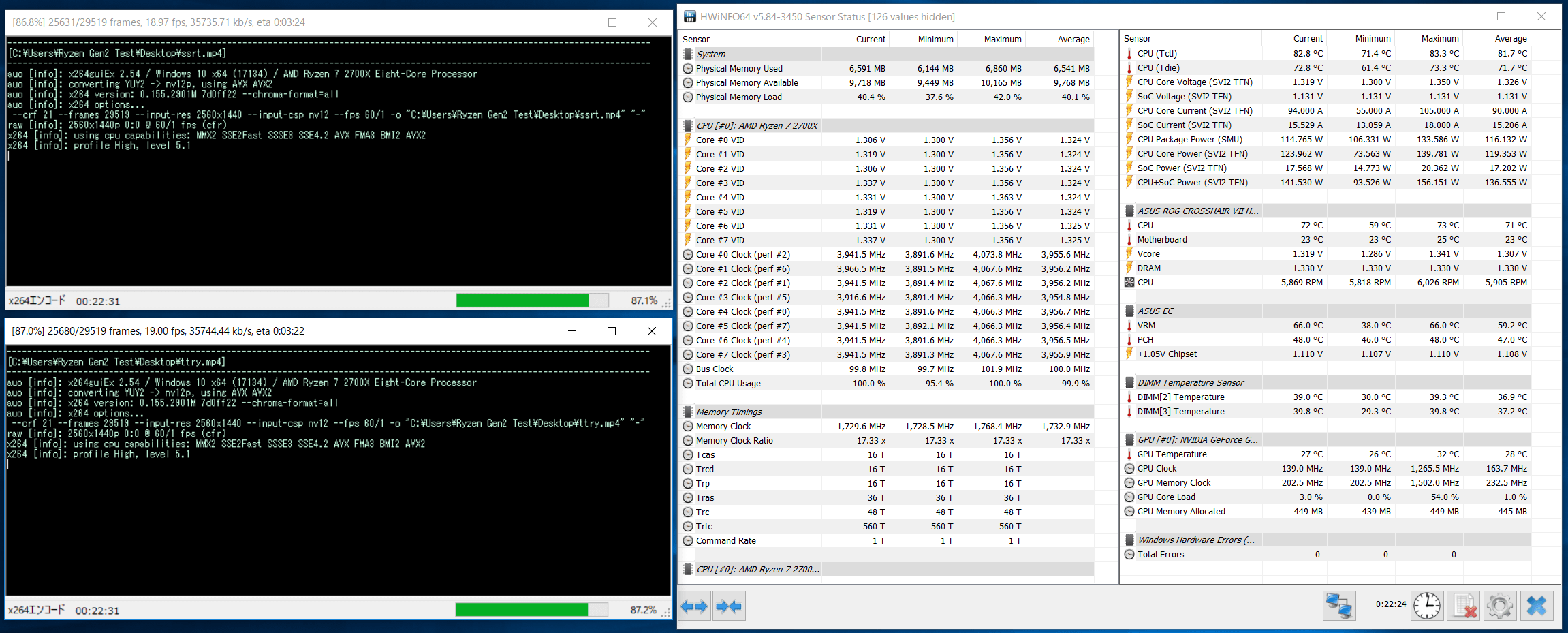Maximize the ttry.mp4 encode window

tap(612, 331)
